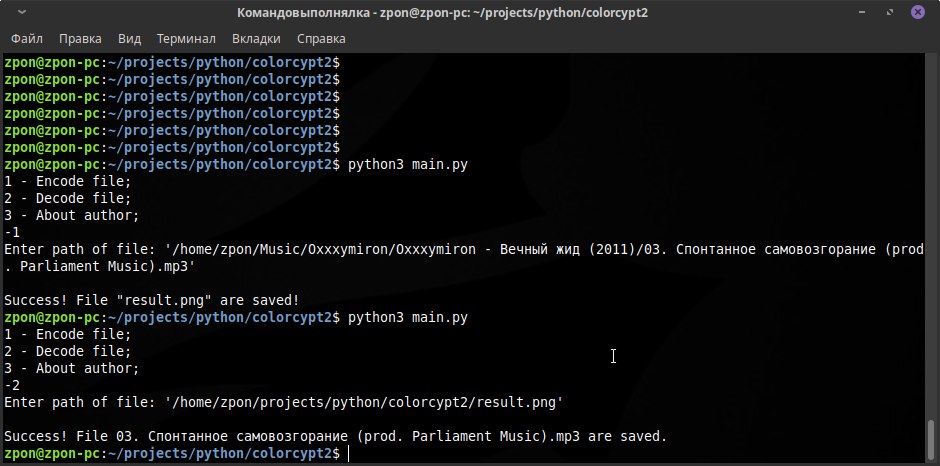Click 'Success! File "result.png" are saved!' line
The image size is (940, 466).
point(152,300)
